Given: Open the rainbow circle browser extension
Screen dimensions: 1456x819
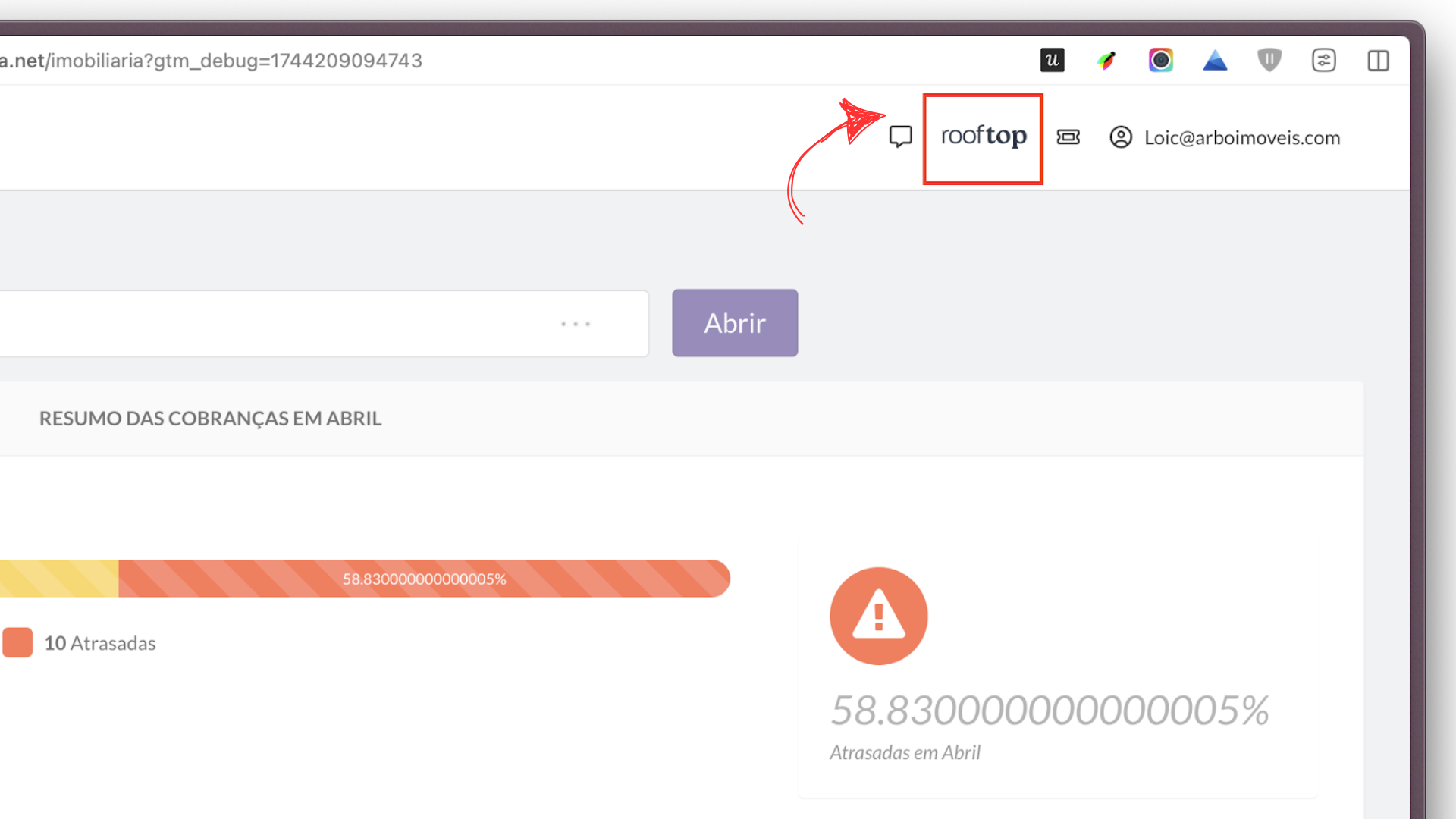Looking at the screenshot, I should [x=1160, y=60].
